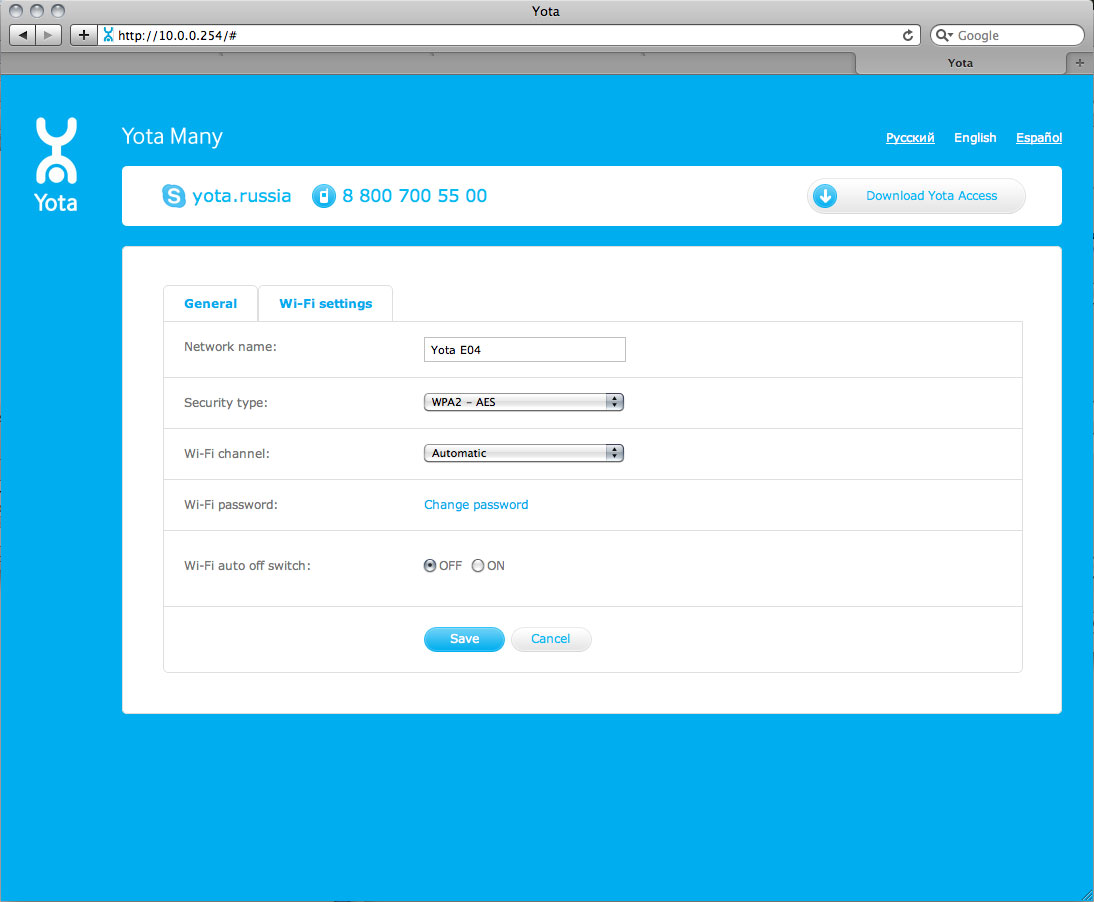The image size is (1094, 902).
Task: Open the Security type dropdown
Action: 524,402
